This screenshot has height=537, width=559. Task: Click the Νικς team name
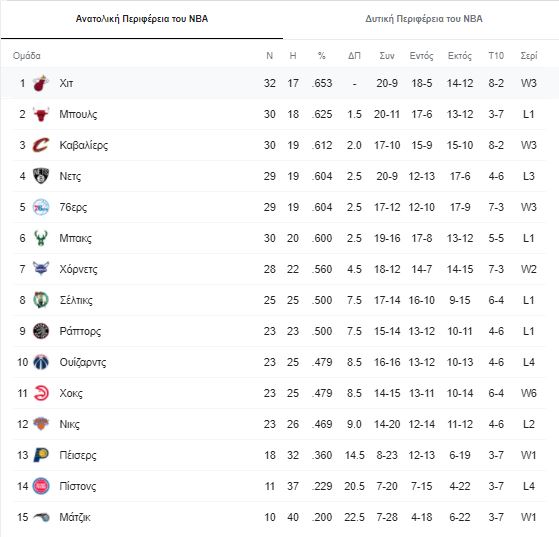click(70, 424)
